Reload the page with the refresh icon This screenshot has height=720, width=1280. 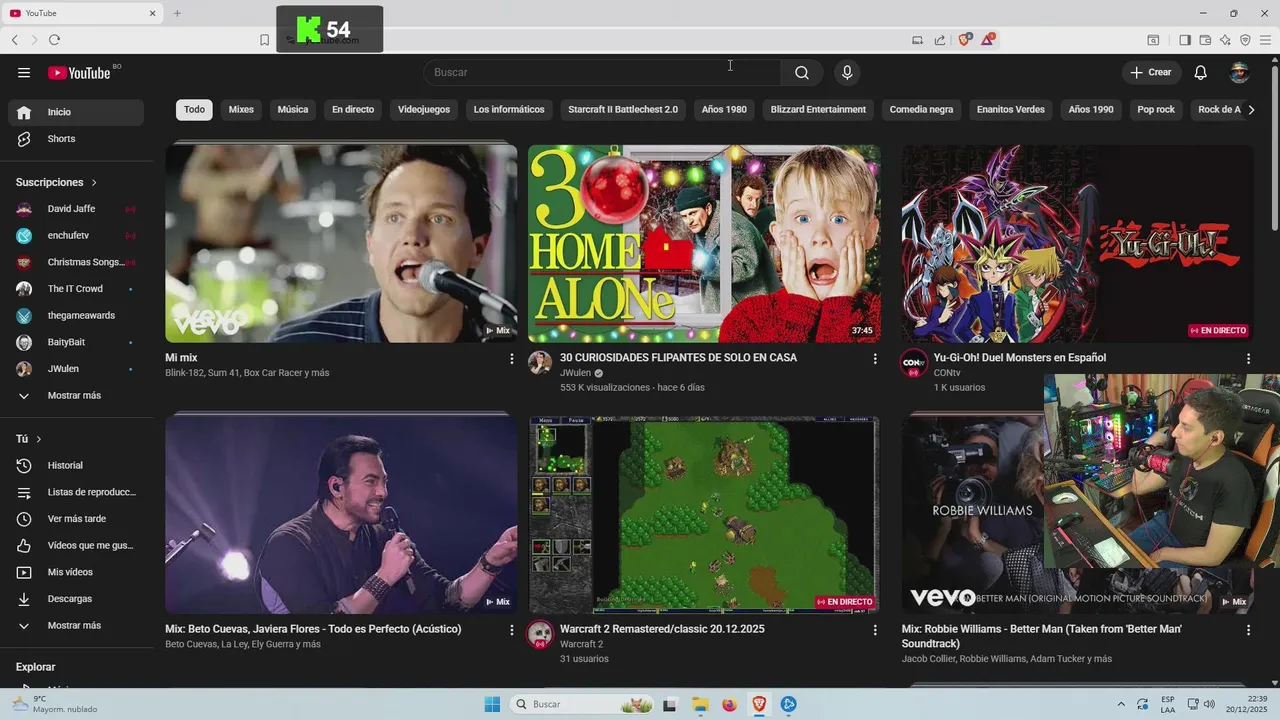click(x=54, y=40)
